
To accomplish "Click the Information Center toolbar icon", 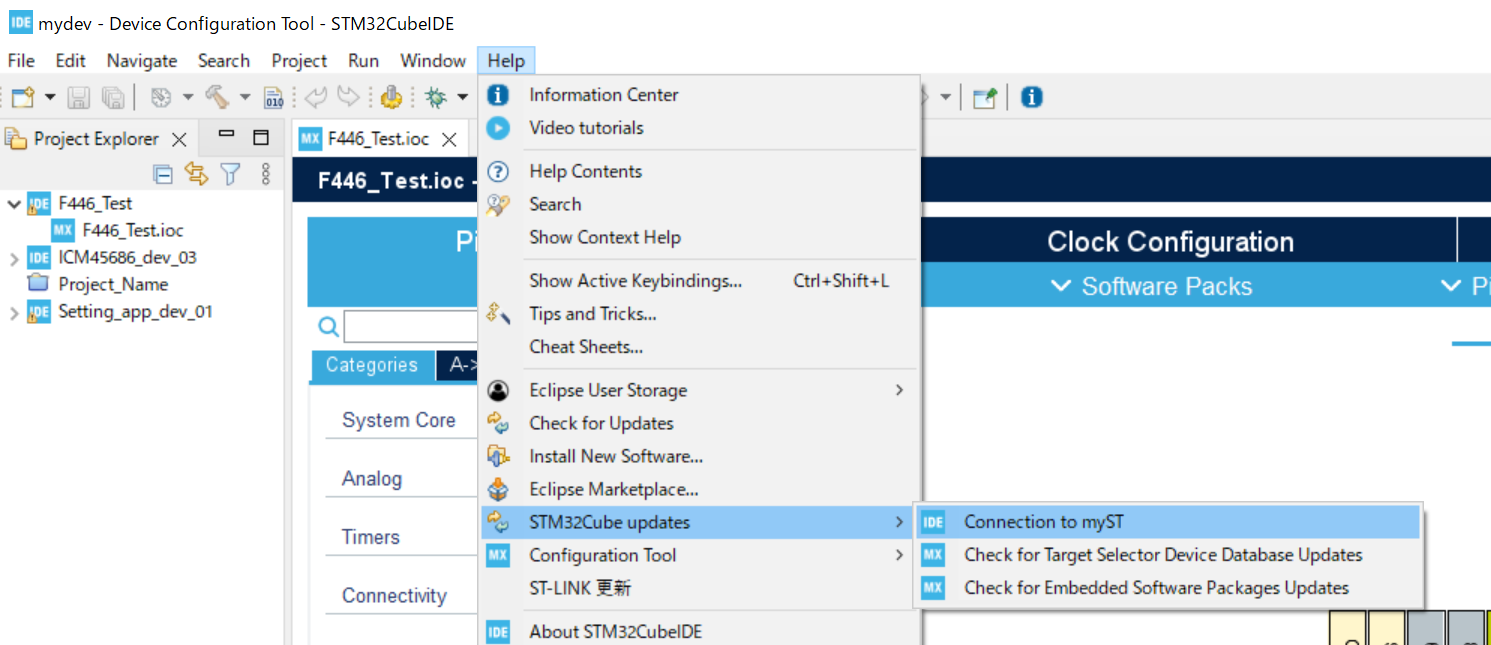I will click(x=1032, y=97).
